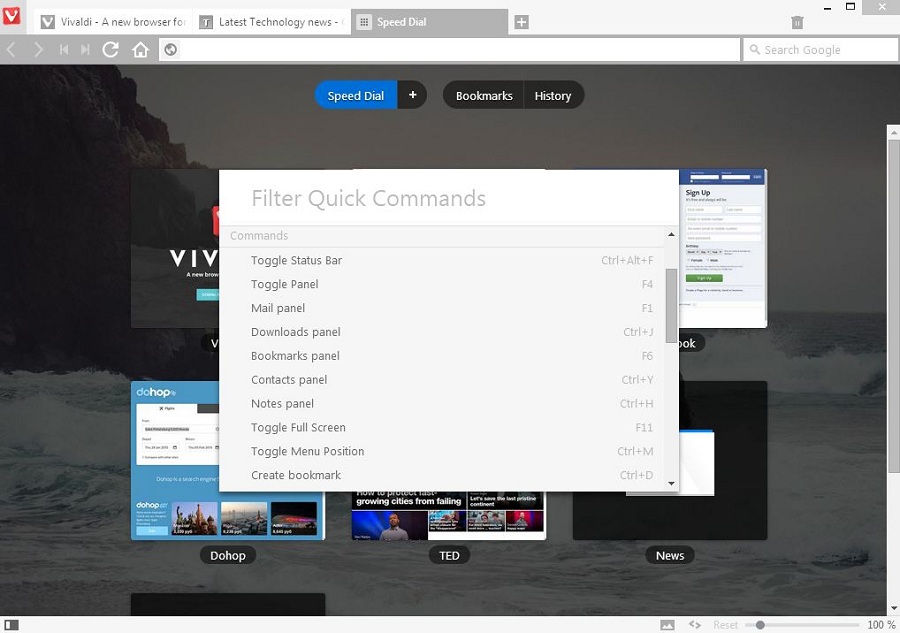Select the Speed Dial tab in tab bar

click(x=429, y=22)
